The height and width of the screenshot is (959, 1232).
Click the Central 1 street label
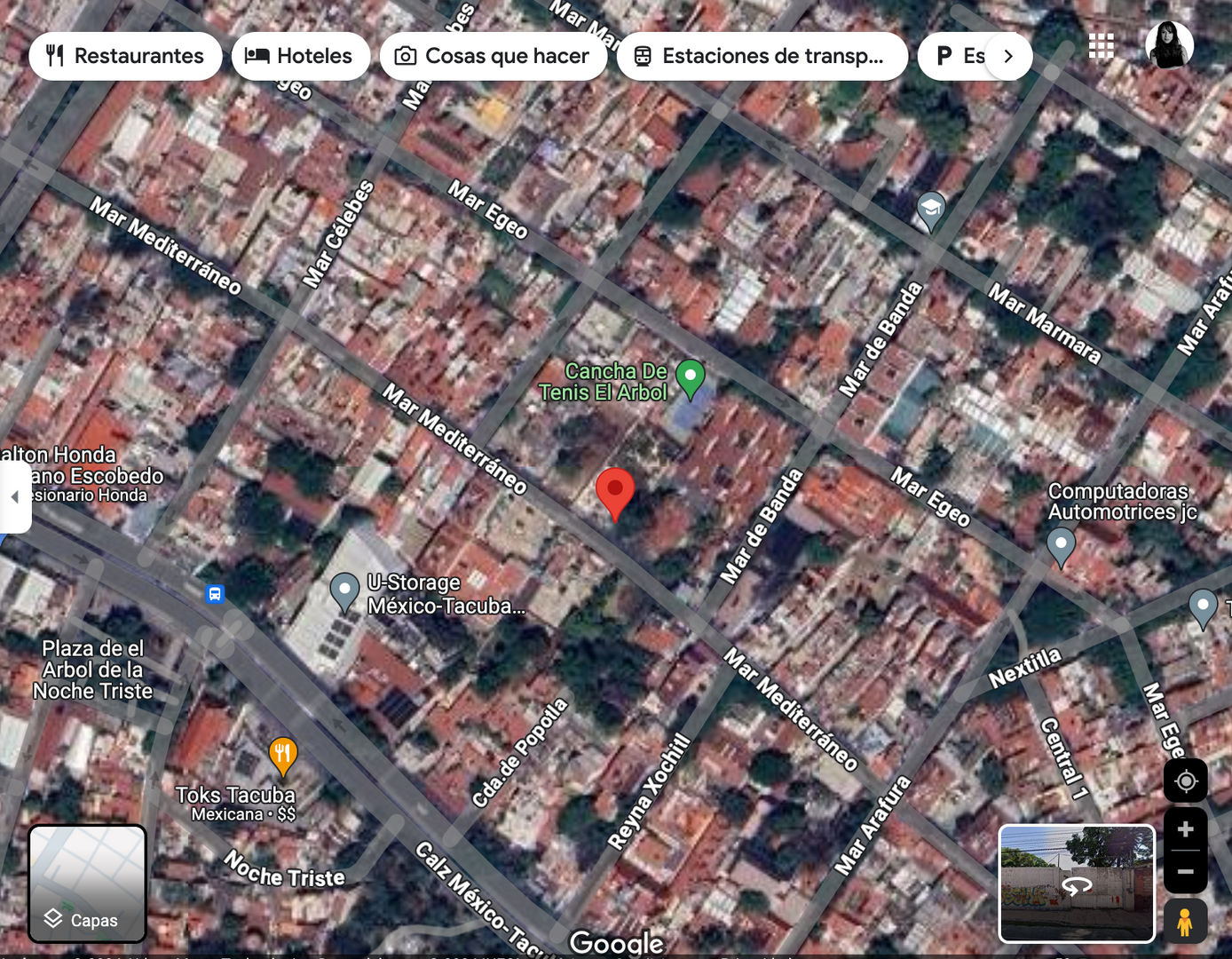click(x=1063, y=757)
